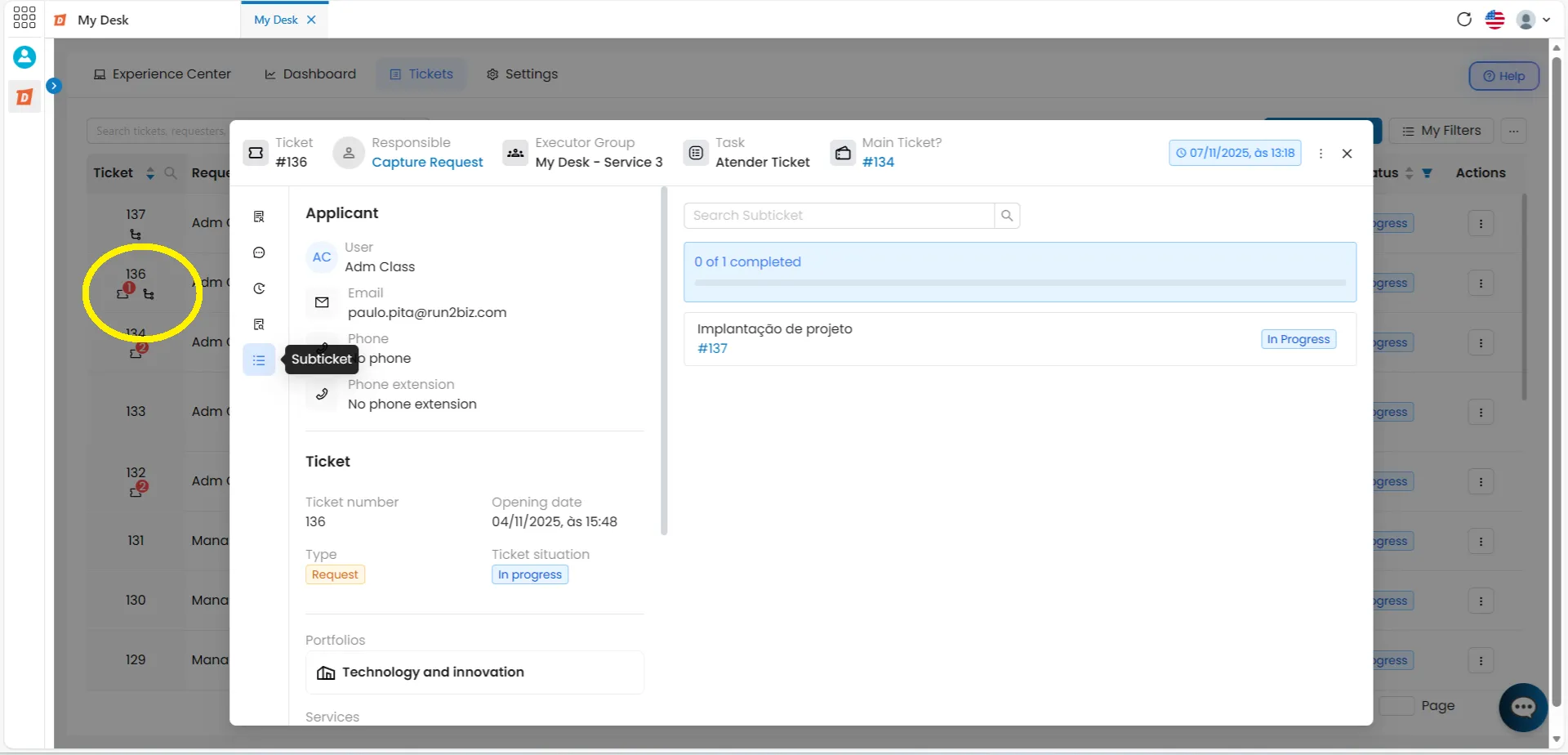
Task: Open the apps grid launcher icon
Action: pos(24,18)
